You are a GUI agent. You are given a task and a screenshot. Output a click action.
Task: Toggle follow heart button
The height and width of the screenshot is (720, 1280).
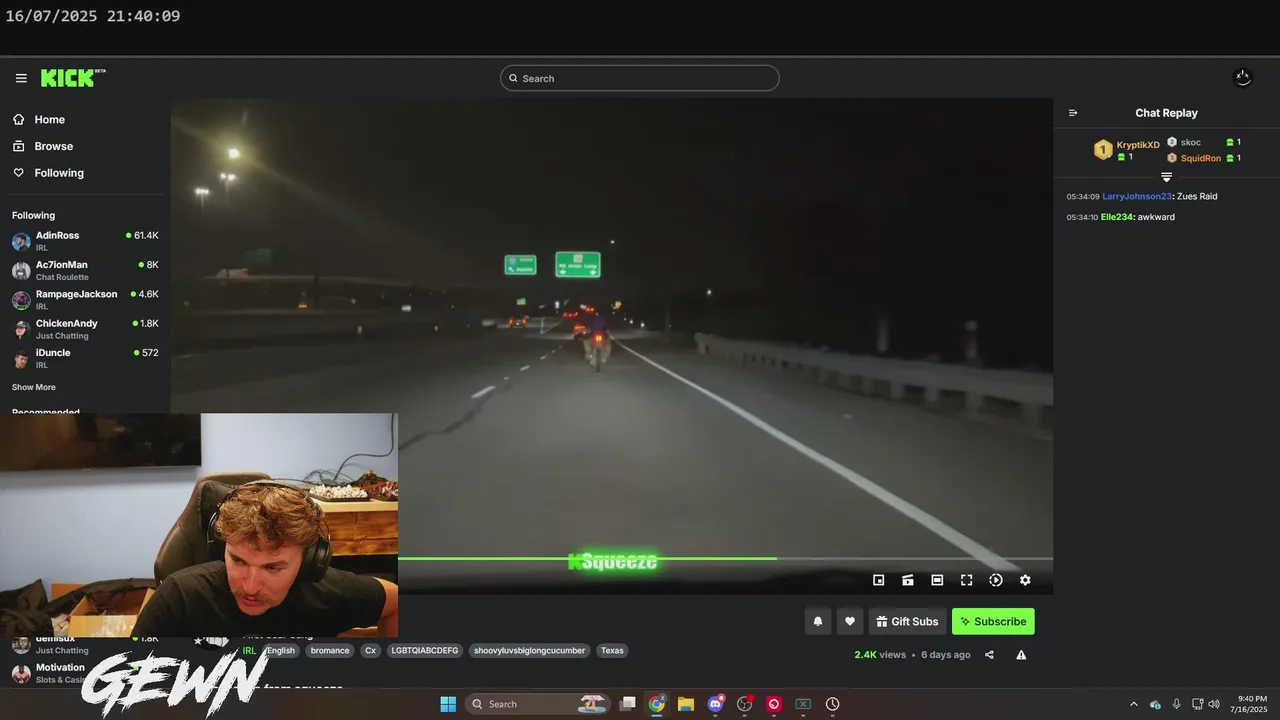(849, 621)
